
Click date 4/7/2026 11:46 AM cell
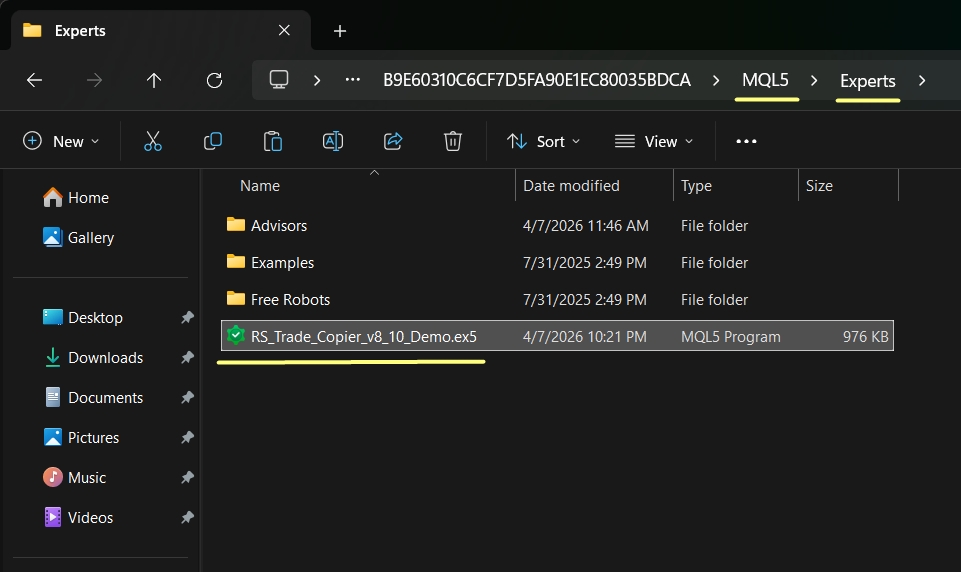(x=585, y=226)
